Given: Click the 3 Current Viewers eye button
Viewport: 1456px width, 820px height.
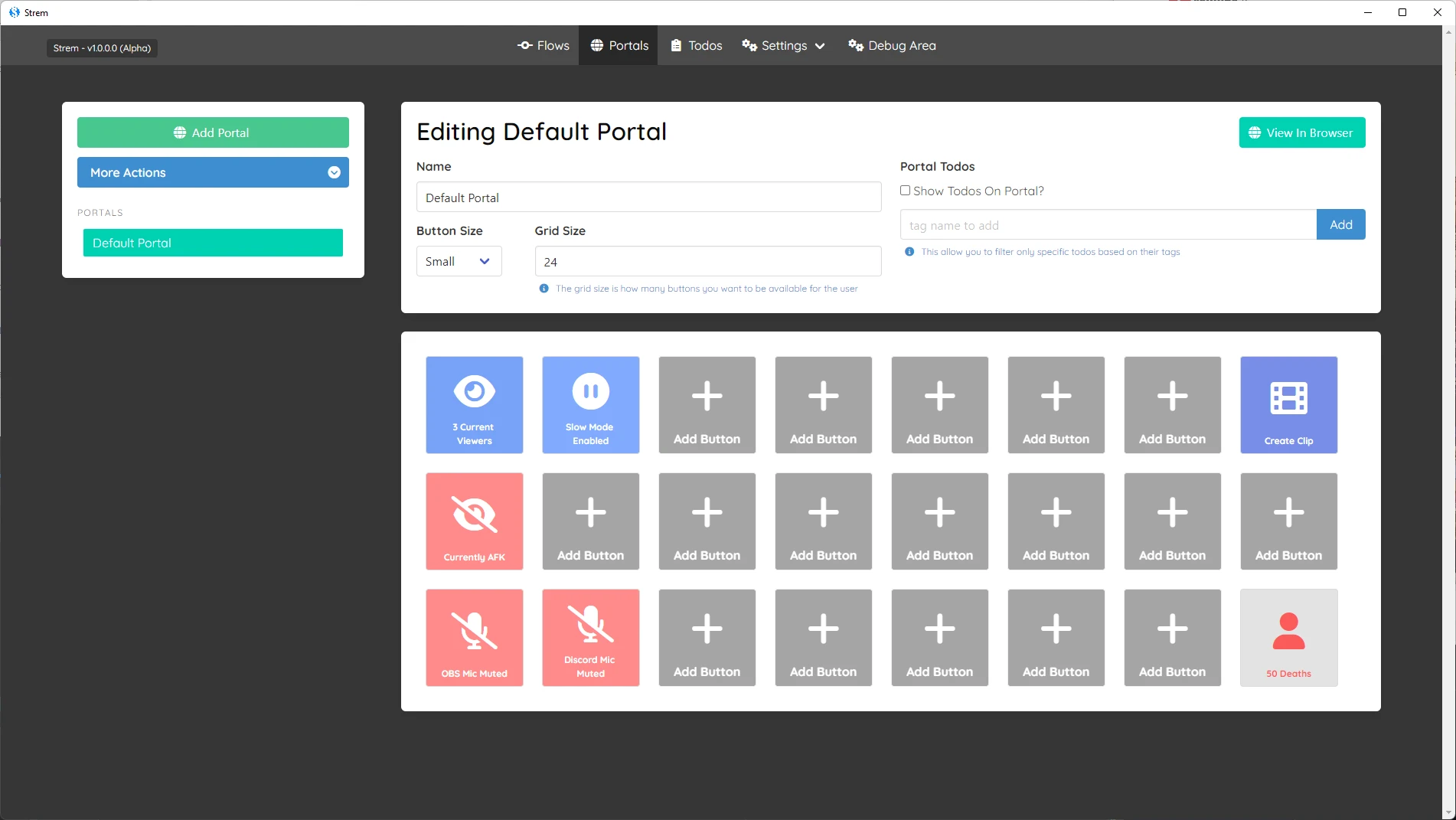Looking at the screenshot, I should [x=474, y=405].
